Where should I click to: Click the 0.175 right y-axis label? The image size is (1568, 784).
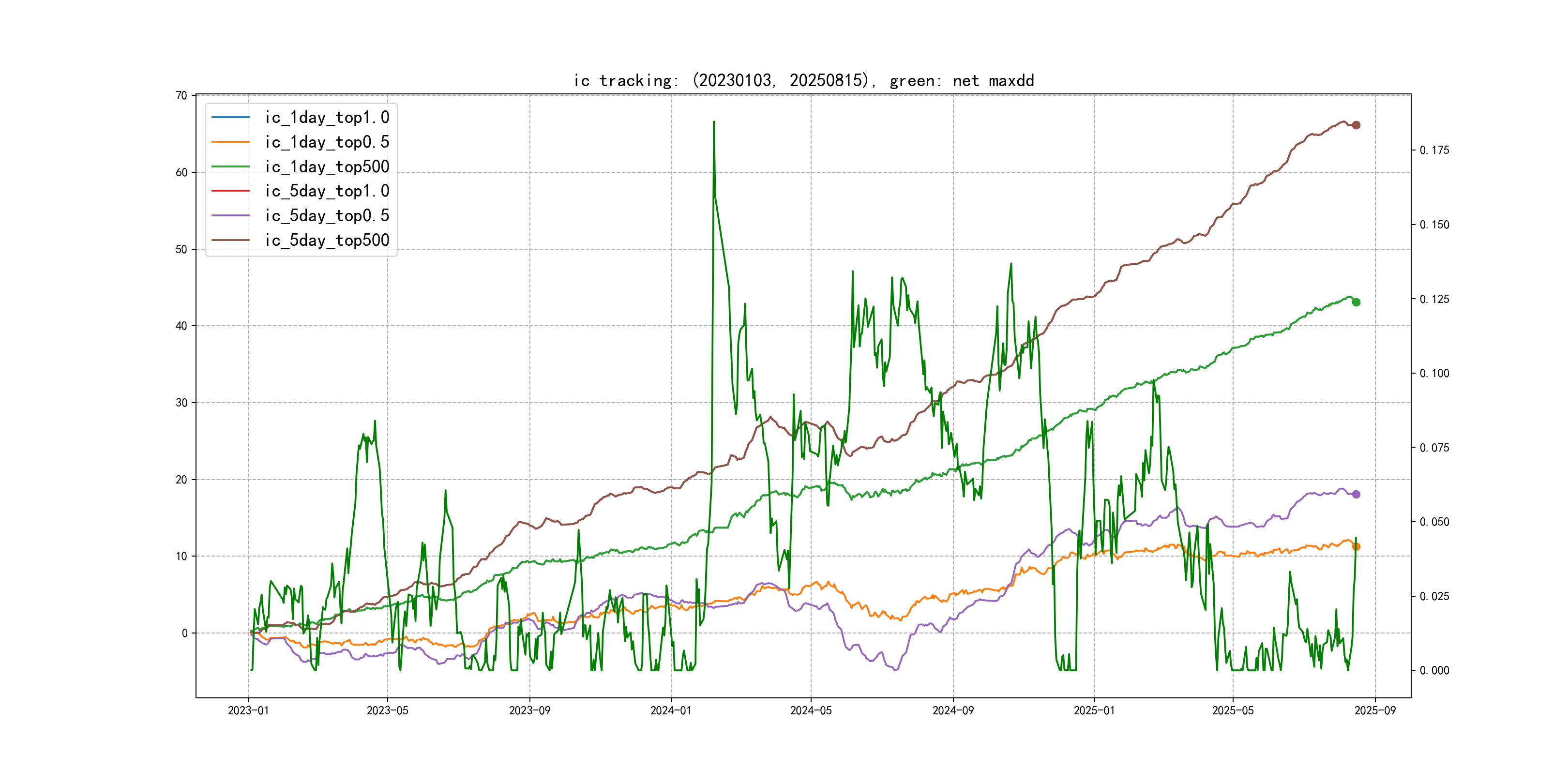pos(1434,151)
